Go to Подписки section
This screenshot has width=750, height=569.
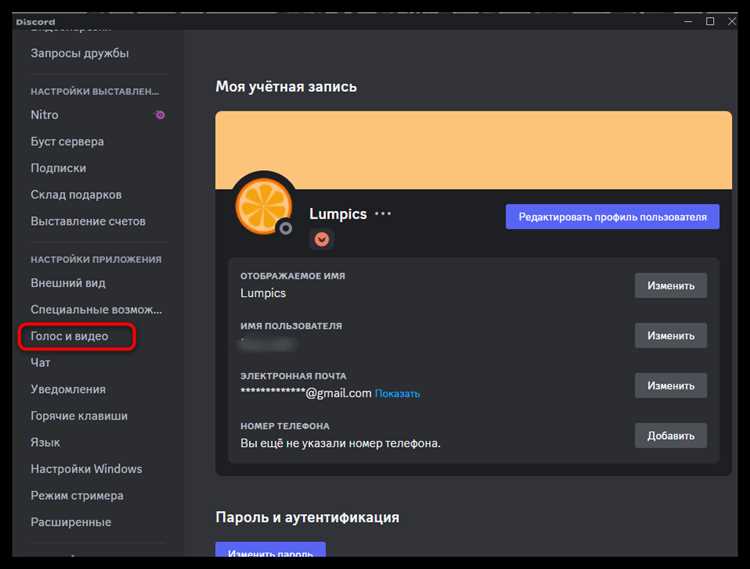(x=58, y=168)
